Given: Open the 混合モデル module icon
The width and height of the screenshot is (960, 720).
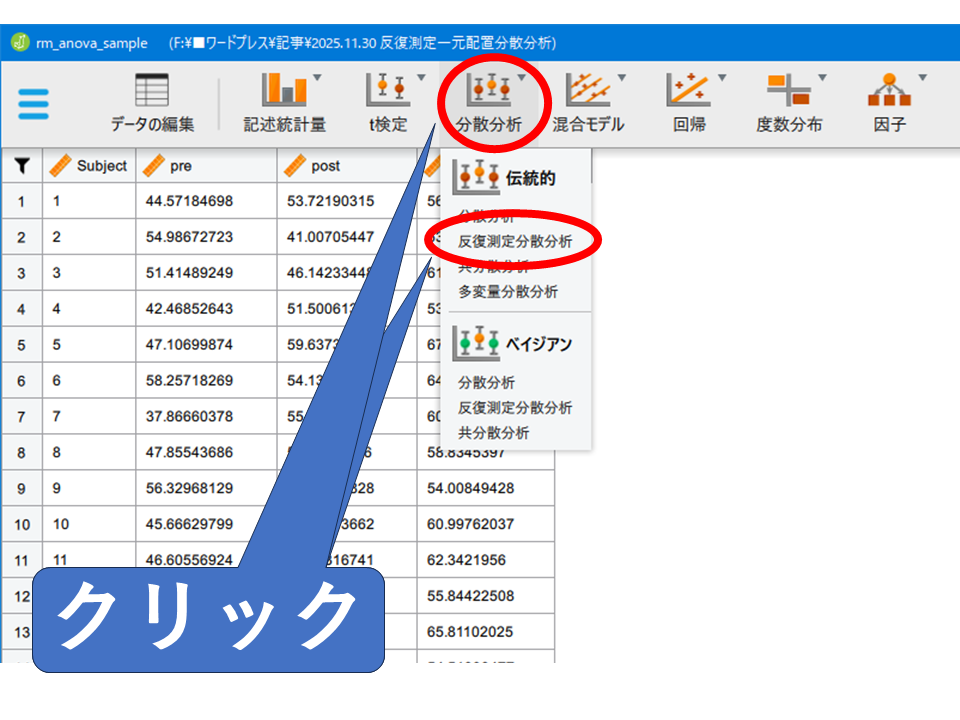Looking at the screenshot, I should pos(587,91).
